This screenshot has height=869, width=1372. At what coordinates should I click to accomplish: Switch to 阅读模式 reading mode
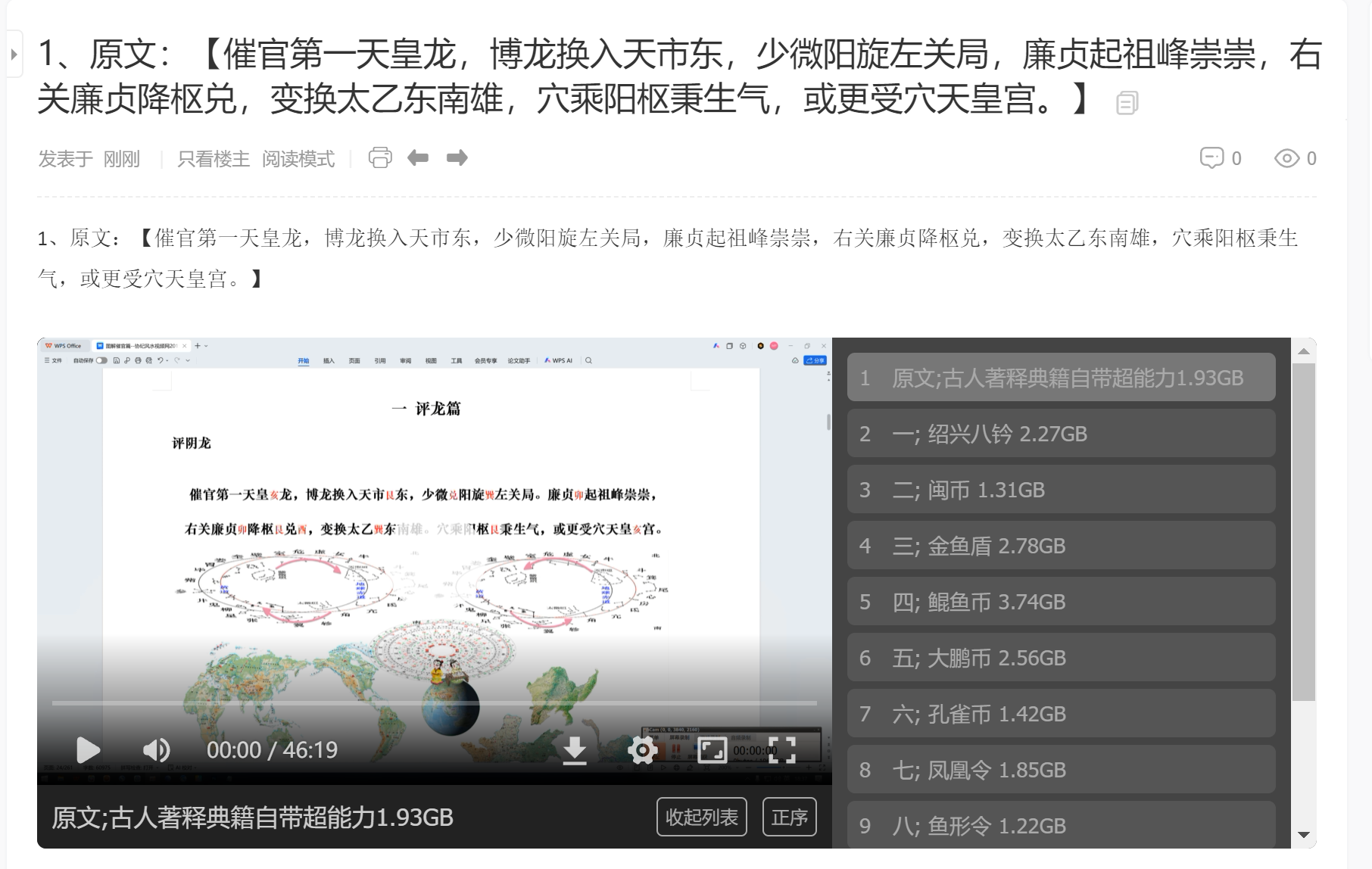click(298, 159)
